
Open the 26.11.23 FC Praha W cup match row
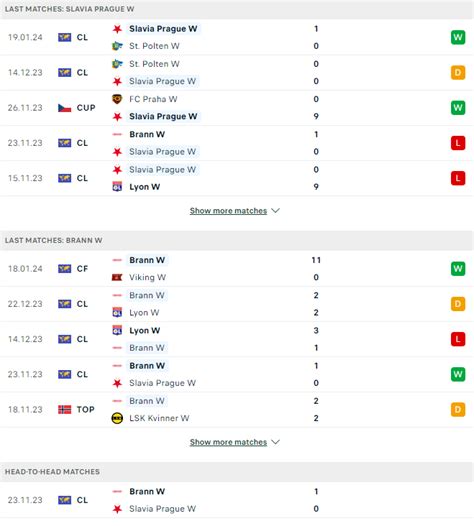click(x=237, y=108)
